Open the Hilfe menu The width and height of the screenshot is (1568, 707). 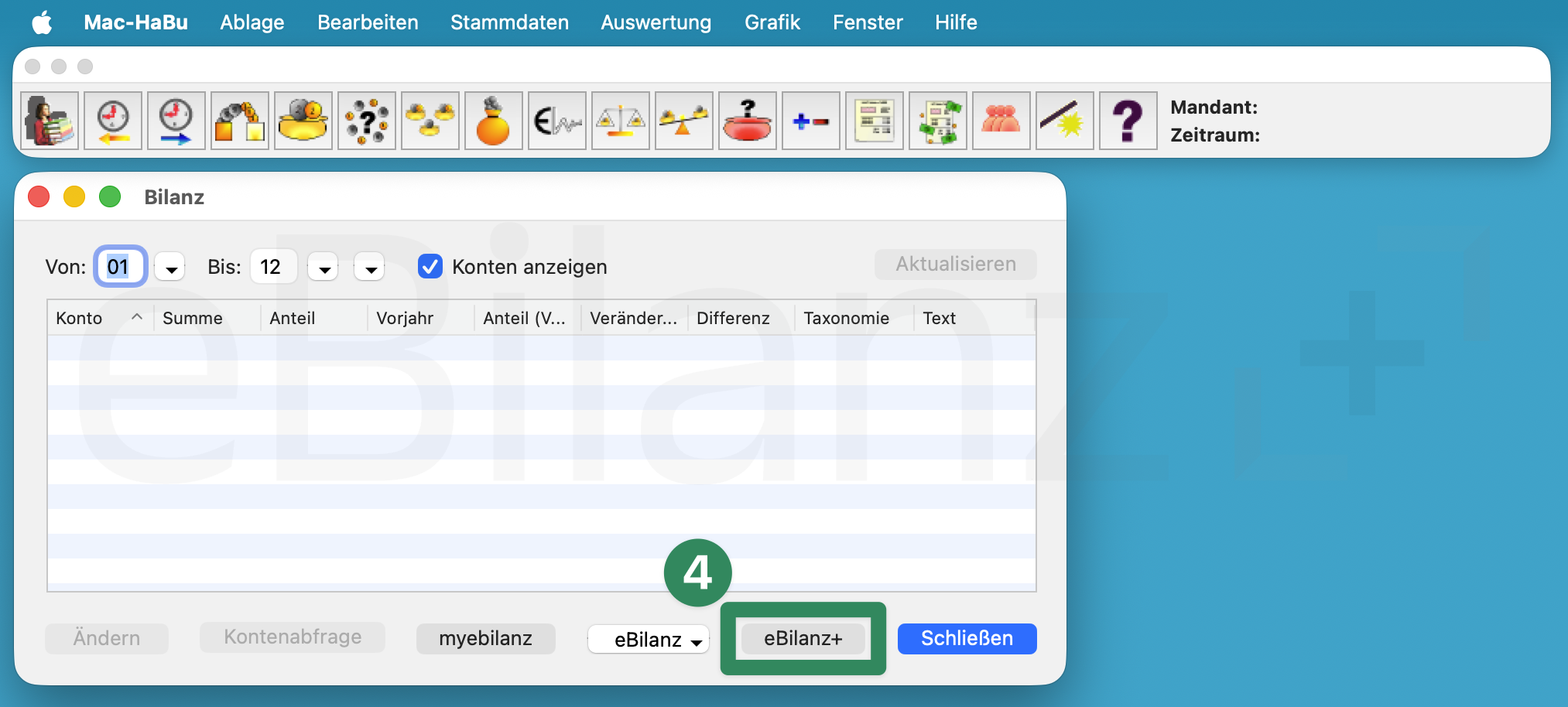tap(956, 22)
